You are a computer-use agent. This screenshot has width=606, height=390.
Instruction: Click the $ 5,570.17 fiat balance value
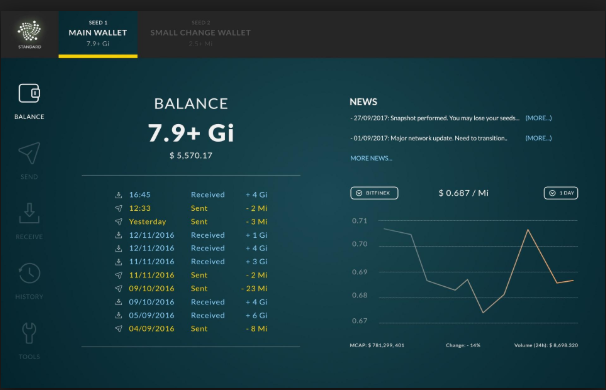tap(191, 155)
